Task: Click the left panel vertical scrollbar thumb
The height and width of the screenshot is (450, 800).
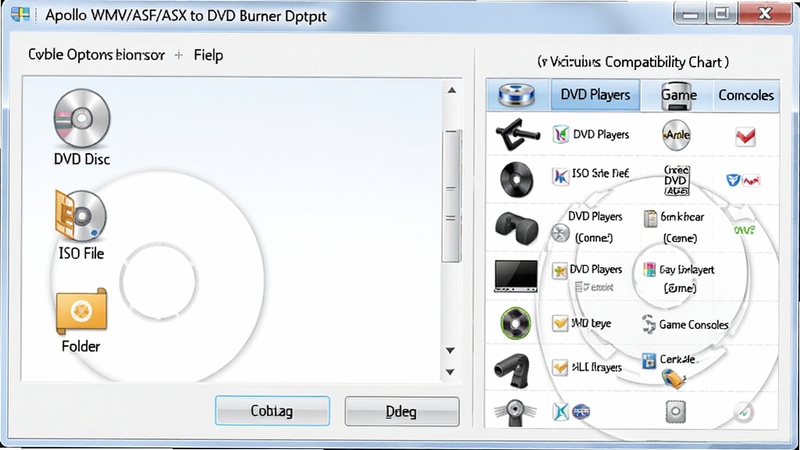Action: pyautogui.click(x=451, y=196)
